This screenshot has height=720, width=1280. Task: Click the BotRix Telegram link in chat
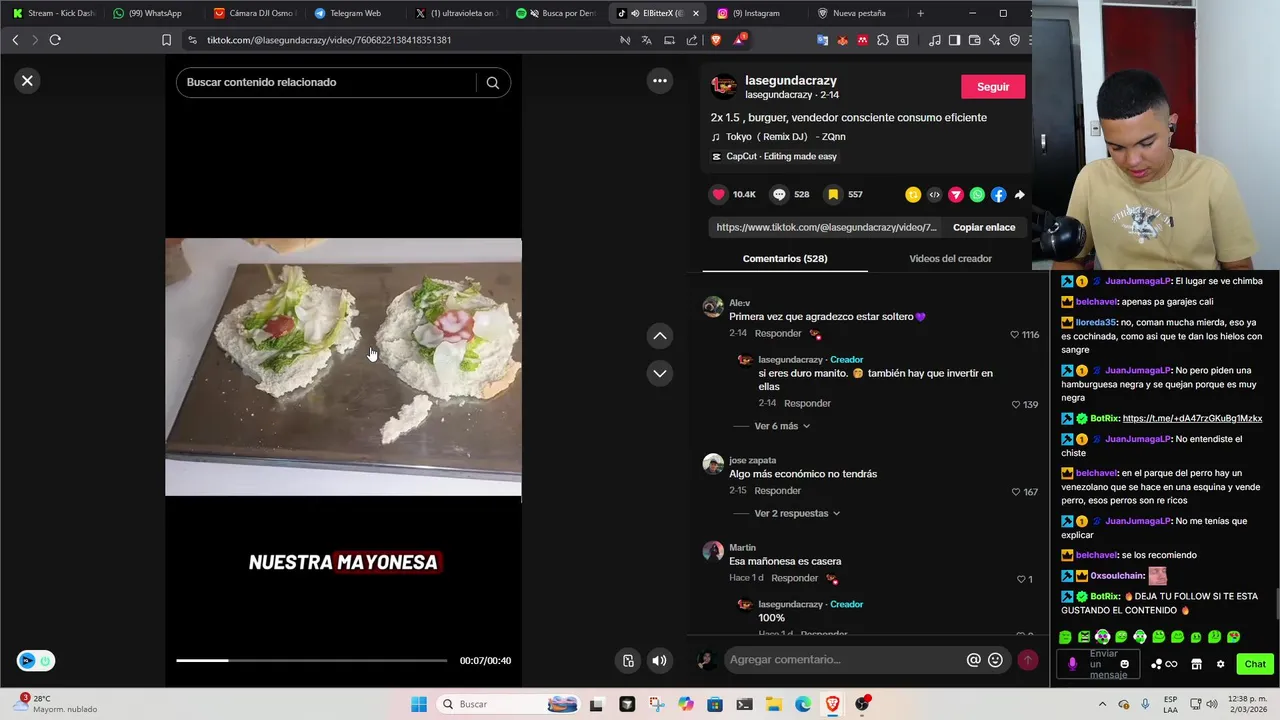coord(1192,418)
